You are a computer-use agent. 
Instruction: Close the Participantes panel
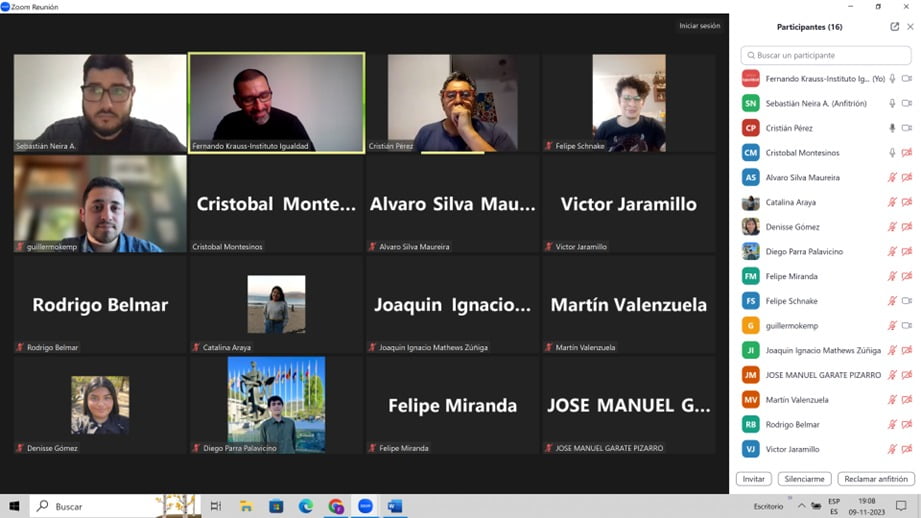910,27
